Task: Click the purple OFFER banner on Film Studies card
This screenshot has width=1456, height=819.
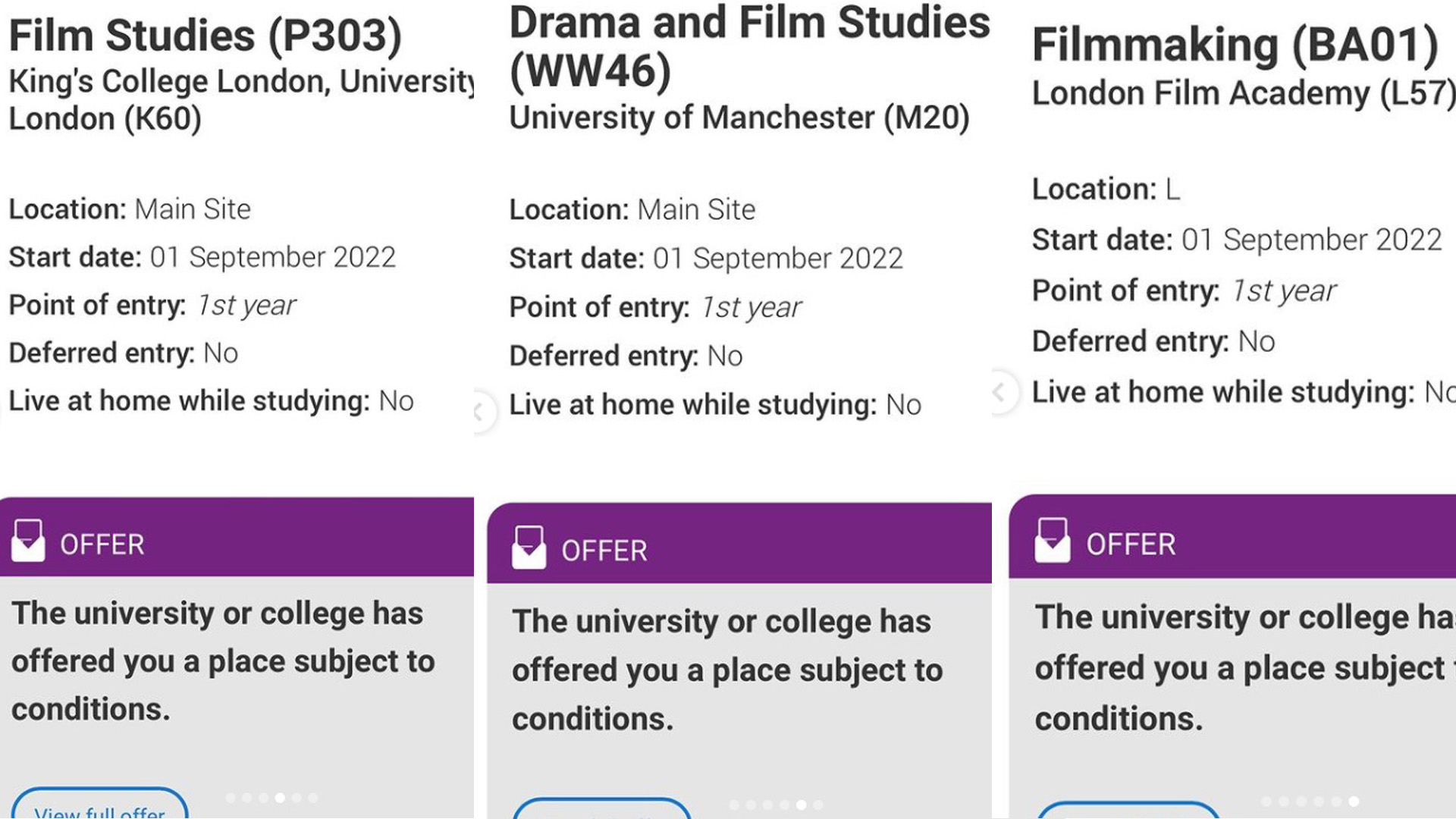Action: tap(237, 538)
